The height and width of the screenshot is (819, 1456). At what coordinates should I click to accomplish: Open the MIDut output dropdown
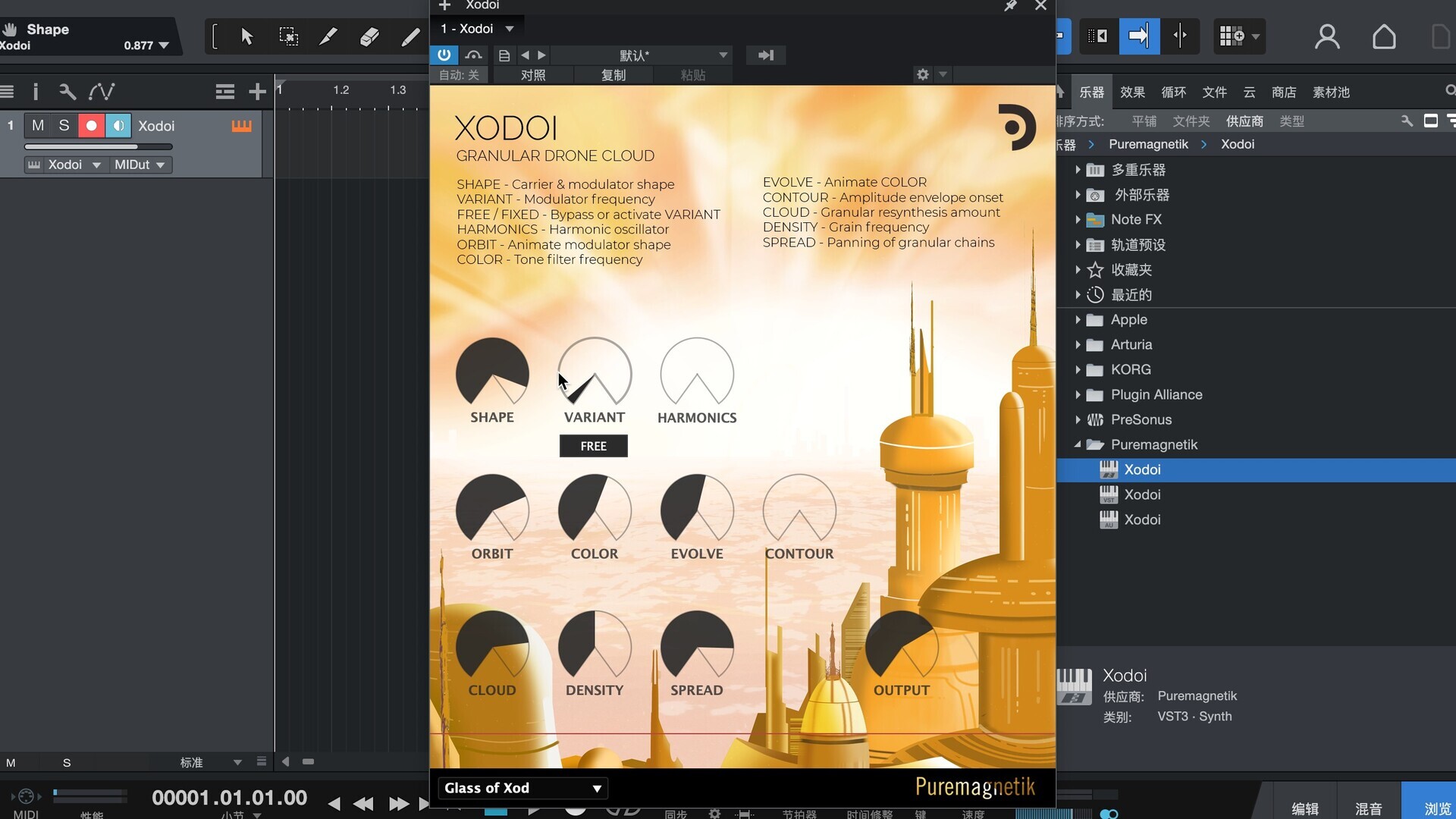coord(140,165)
